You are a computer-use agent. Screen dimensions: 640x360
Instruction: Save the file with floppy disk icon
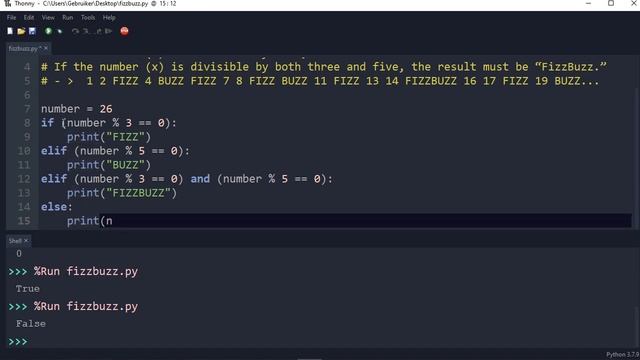coord(32,31)
